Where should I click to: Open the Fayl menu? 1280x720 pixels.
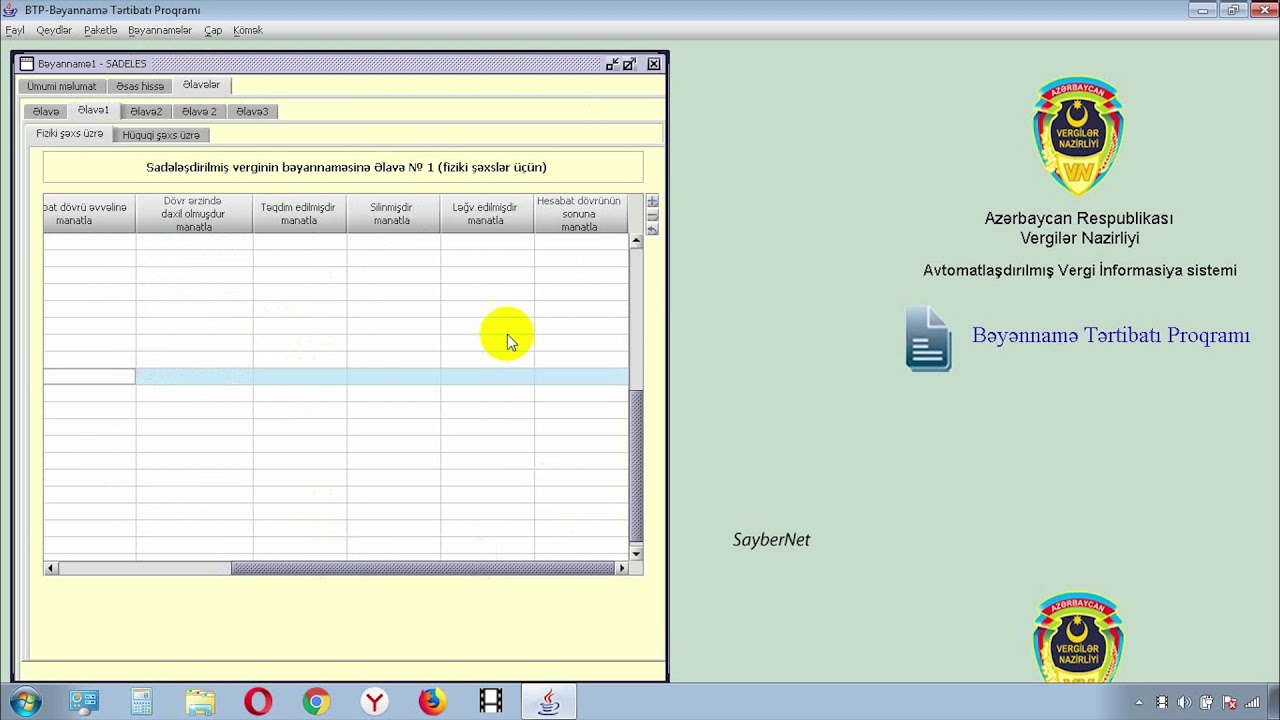tap(15, 31)
